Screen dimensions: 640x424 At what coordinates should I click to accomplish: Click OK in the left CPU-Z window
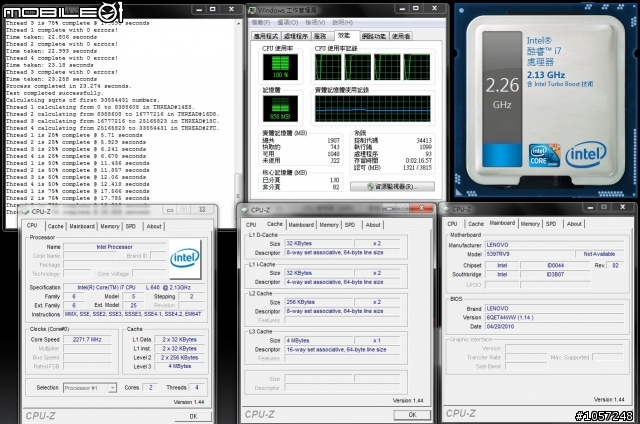pyautogui.click(x=193, y=416)
